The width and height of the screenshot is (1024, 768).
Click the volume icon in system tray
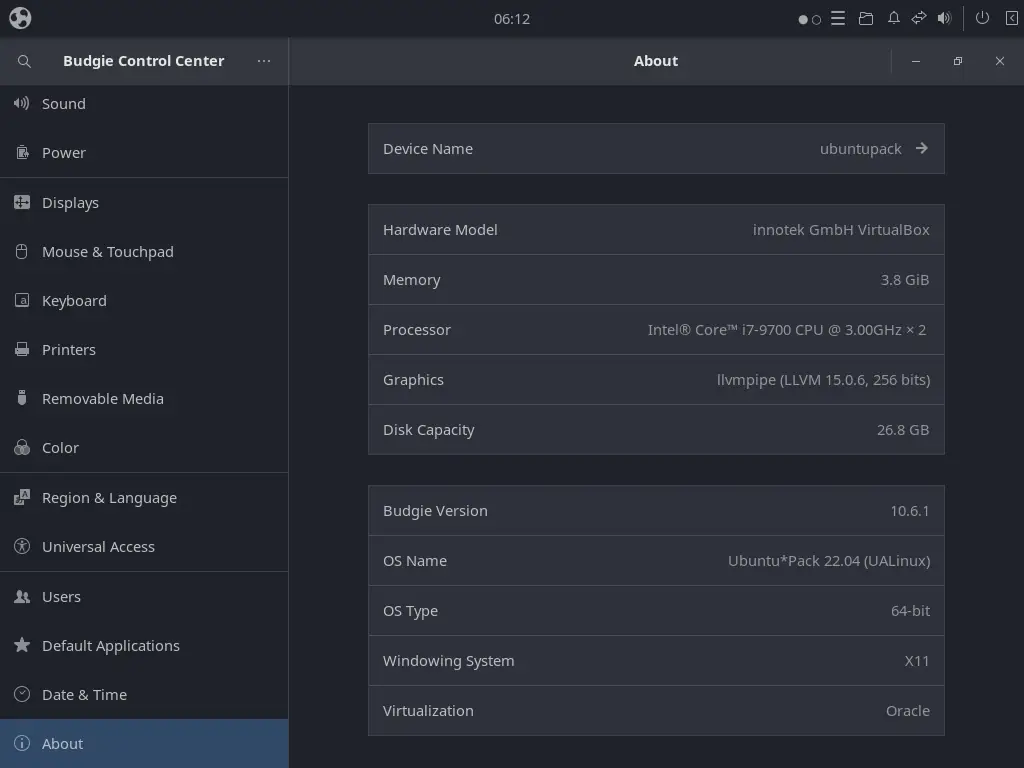pos(944,18)
